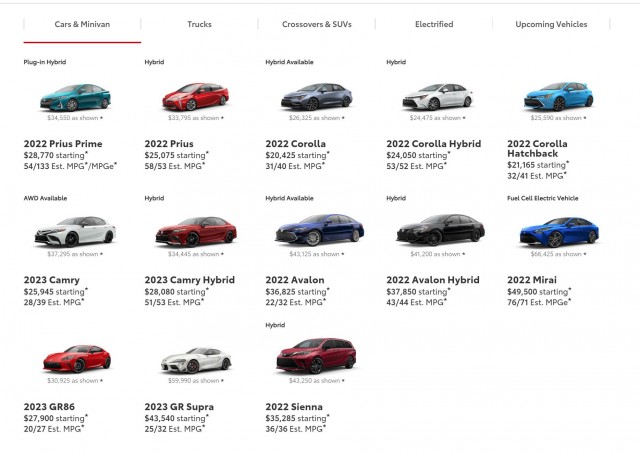Click the $66,425 as shown price note

coord(558,254)
